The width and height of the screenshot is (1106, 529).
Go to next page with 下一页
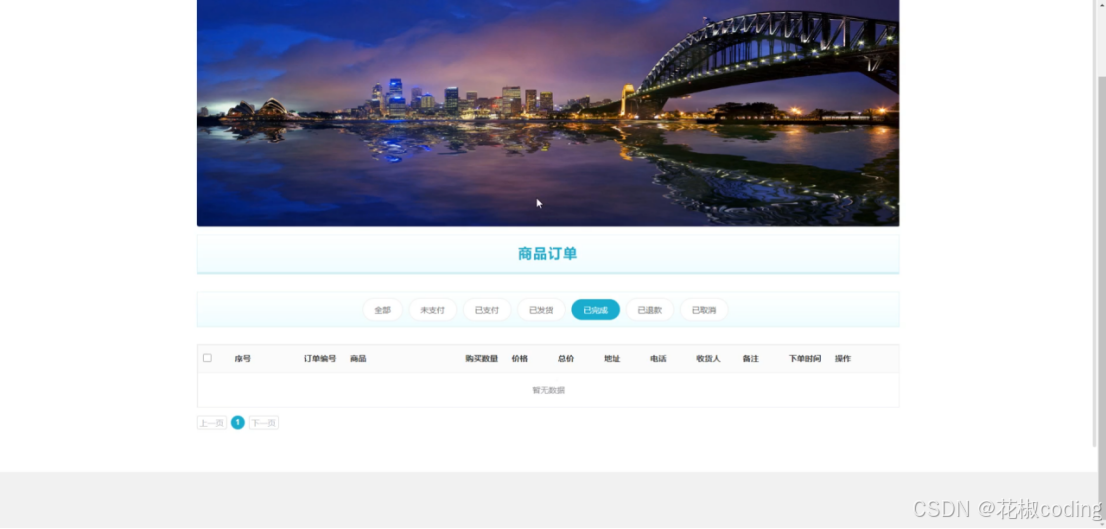(x=264, y=423)
